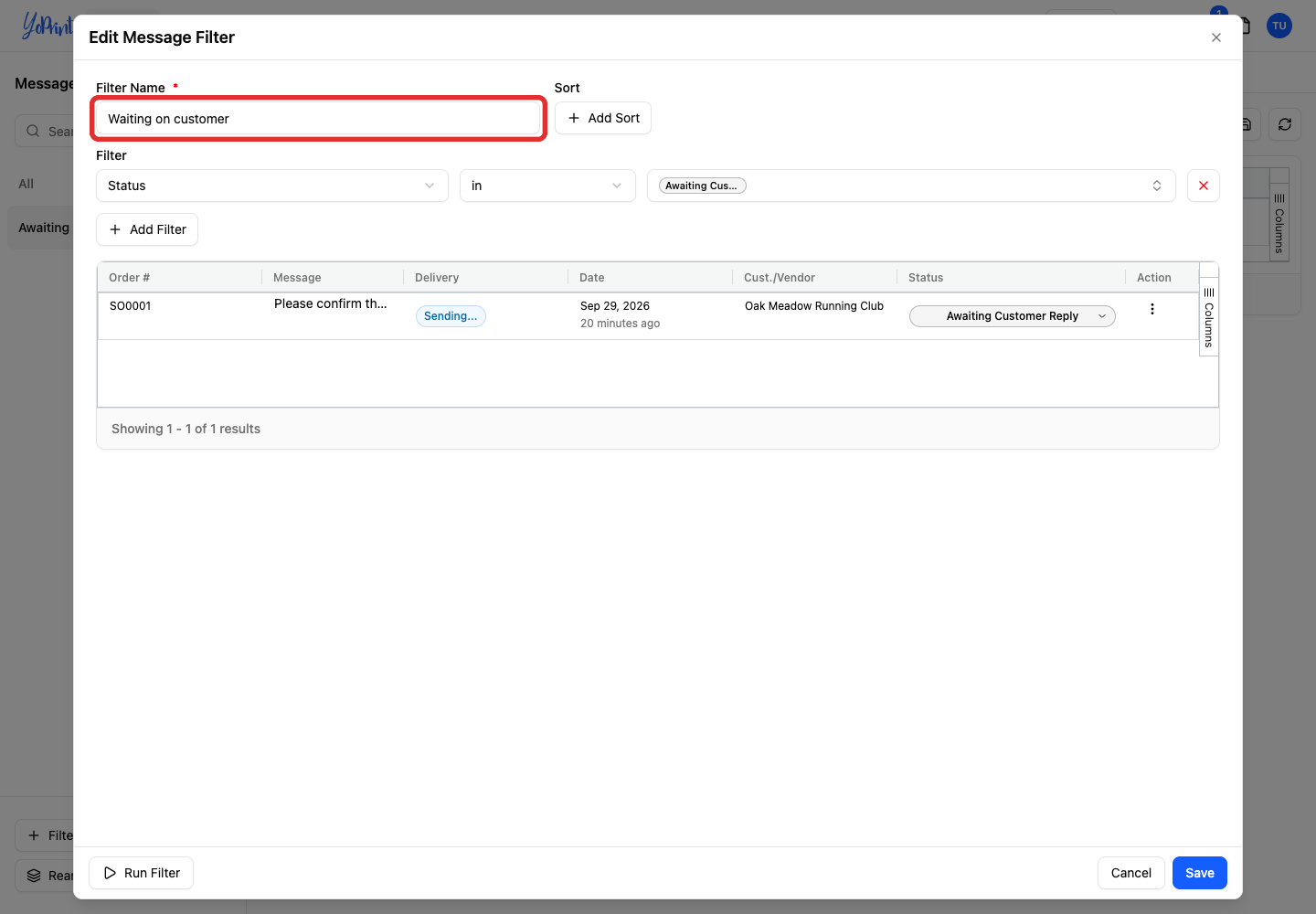Select the All filter in background sidebar

pos(27,184)
